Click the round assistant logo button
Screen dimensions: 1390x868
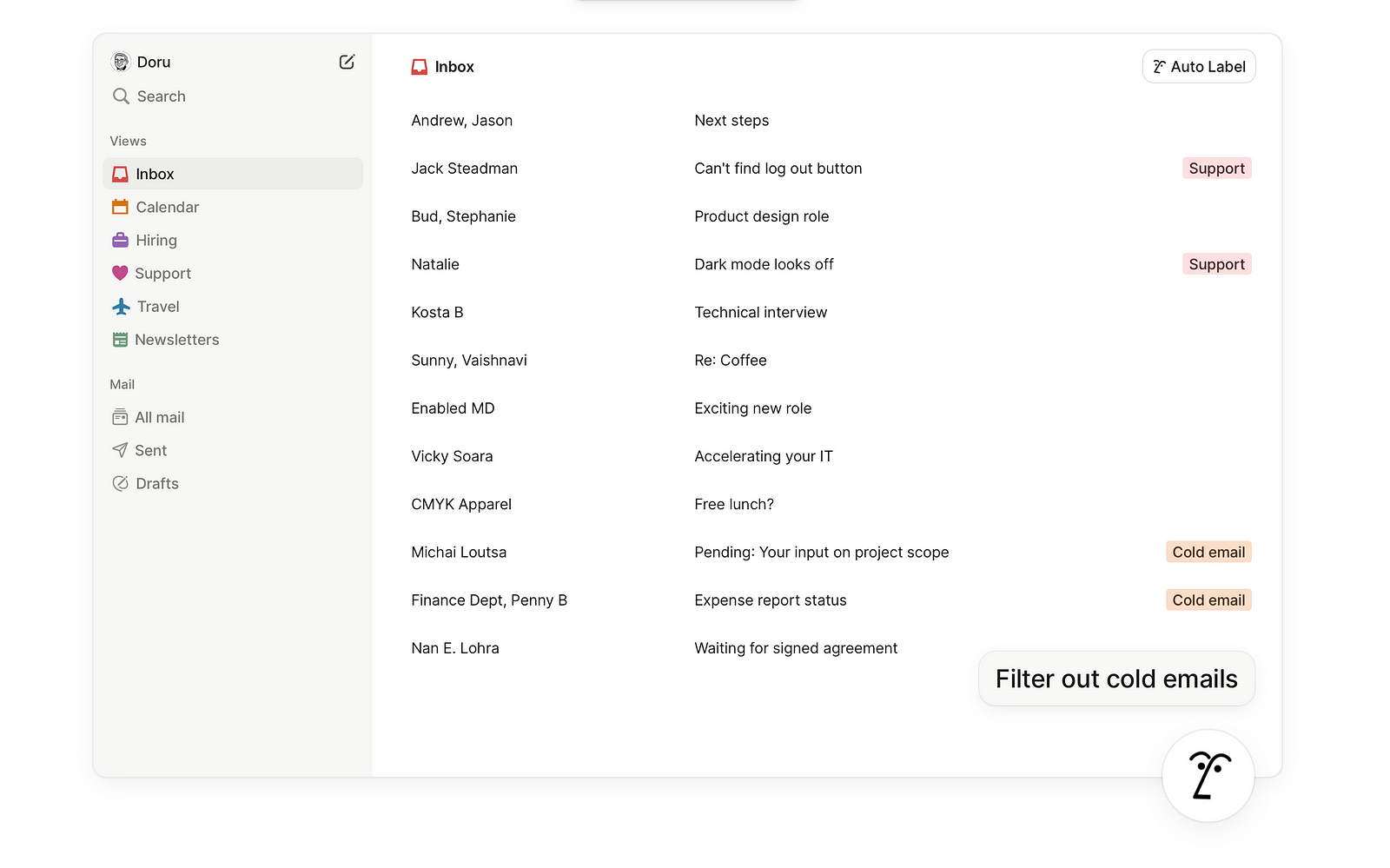1208,775
